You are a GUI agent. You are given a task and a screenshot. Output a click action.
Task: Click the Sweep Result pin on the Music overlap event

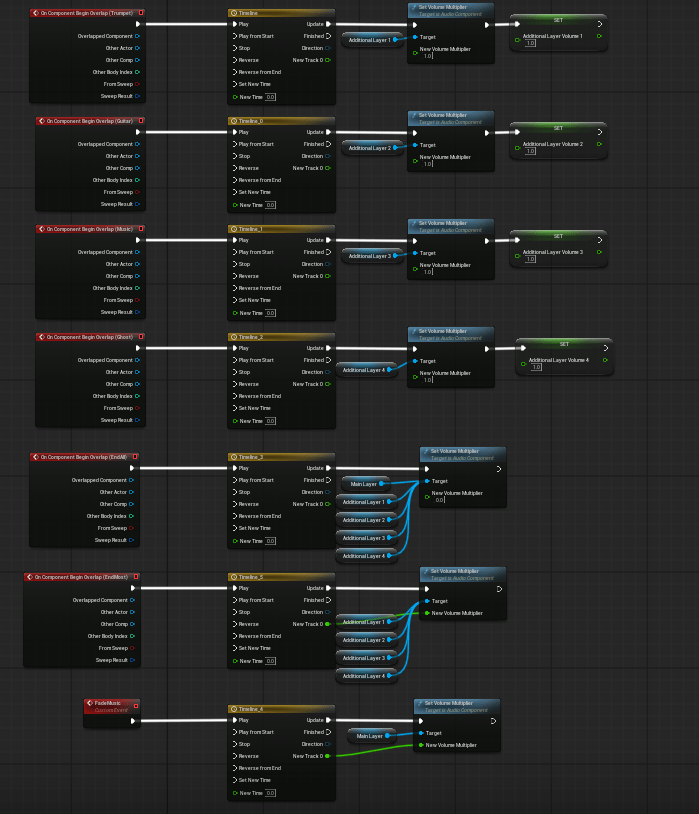137,312
